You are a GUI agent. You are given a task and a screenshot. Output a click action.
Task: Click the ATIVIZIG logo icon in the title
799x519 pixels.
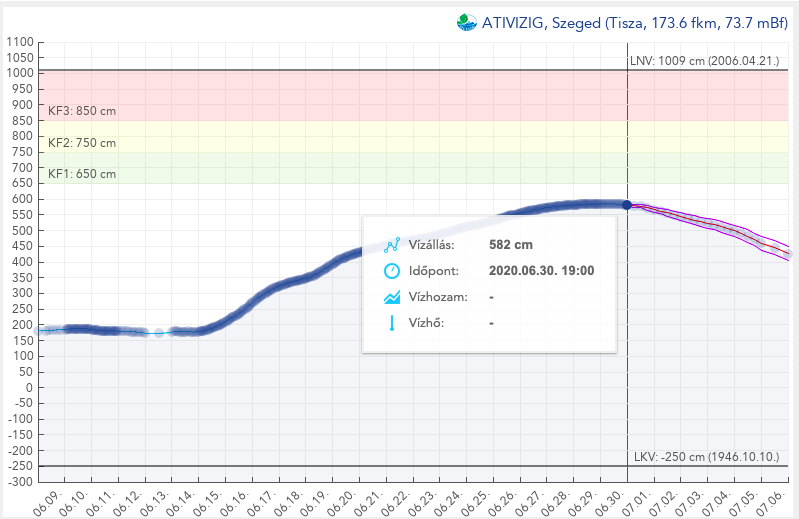(x=467, y=21)
